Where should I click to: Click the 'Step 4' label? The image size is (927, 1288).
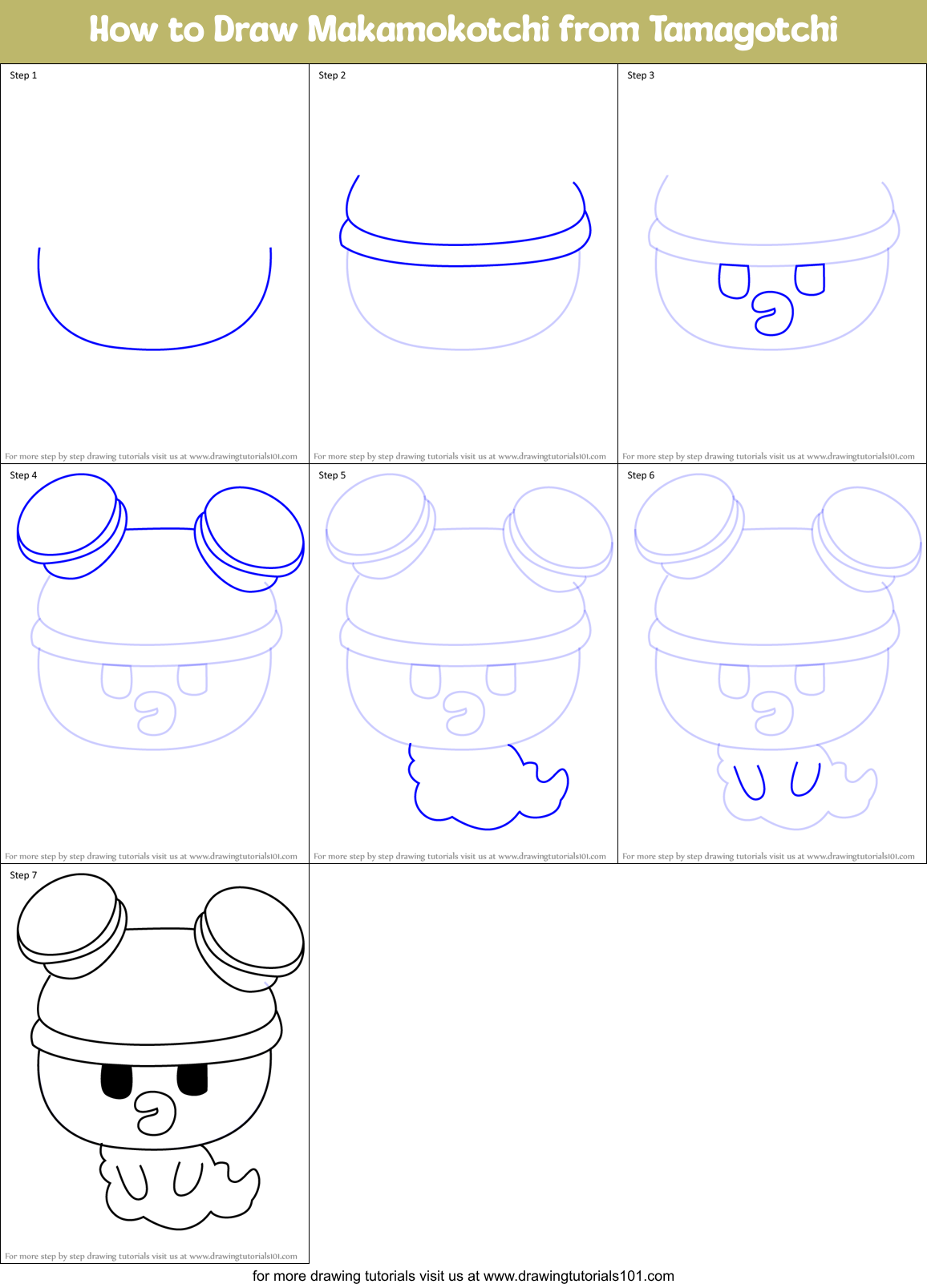pyautogui.click(x=23, y=475)
